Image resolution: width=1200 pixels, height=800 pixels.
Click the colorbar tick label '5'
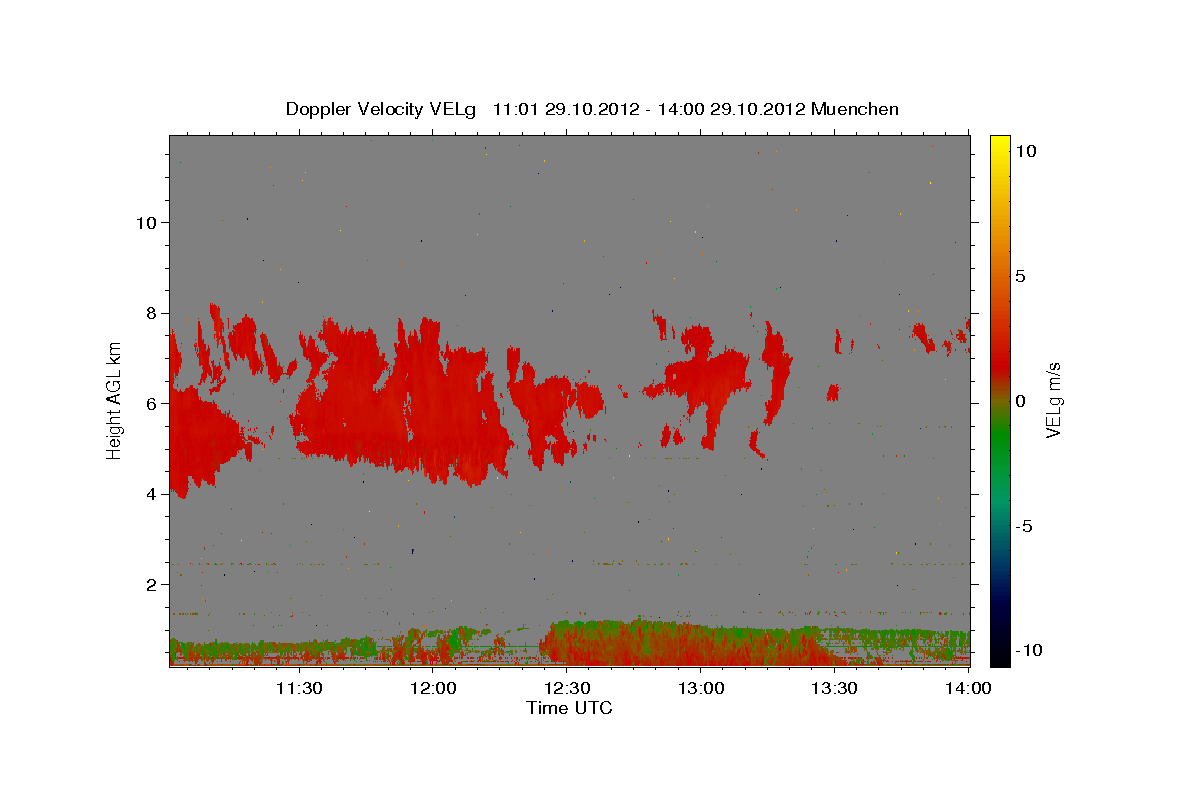coord(1020,276)
